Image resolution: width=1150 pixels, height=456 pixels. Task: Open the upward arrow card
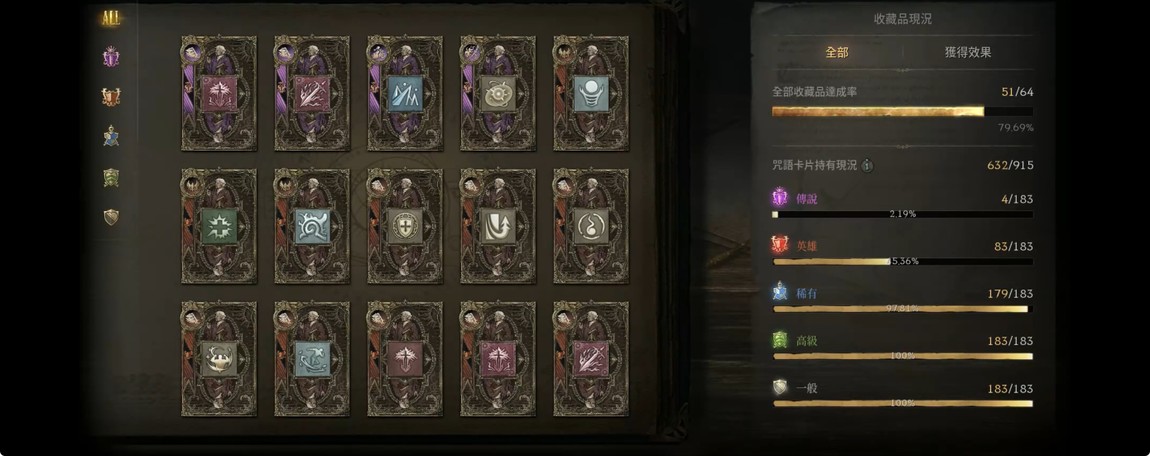[497, 226]
